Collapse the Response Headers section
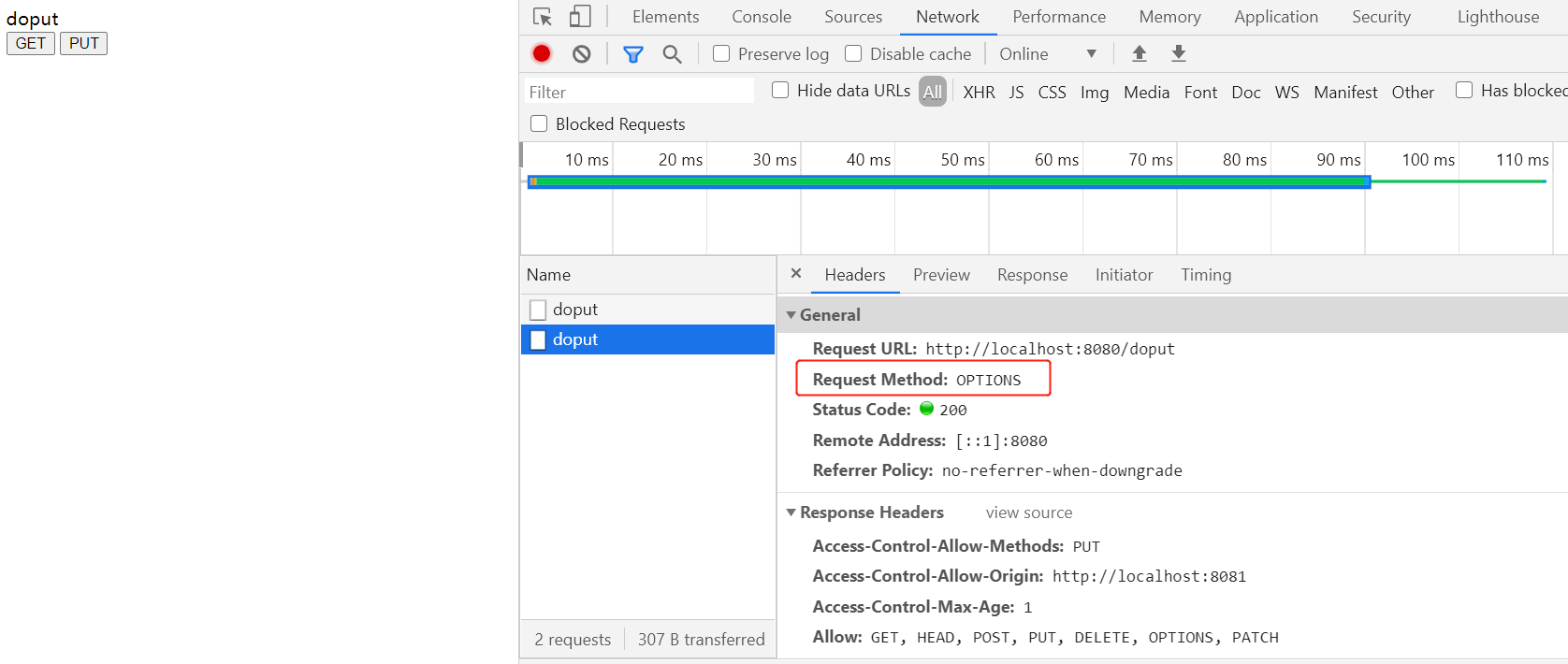The height and width of the screenshot is (664, 1568). click(x=791, y=512)
